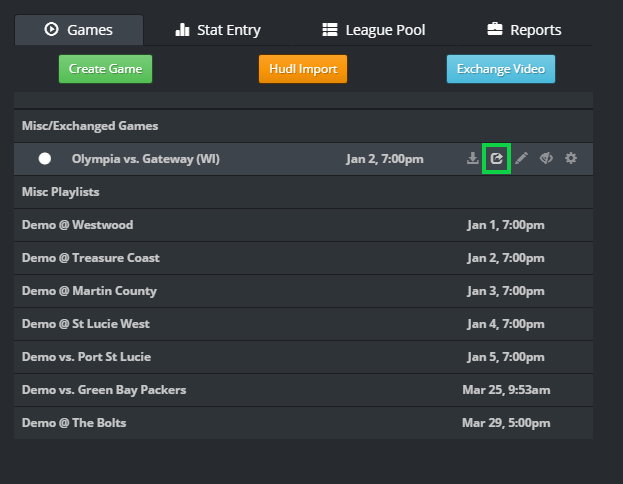Click download icon for Olympia vs. Gateway
Viewport: 623px width, 484px height.
(x=472, y=159)
